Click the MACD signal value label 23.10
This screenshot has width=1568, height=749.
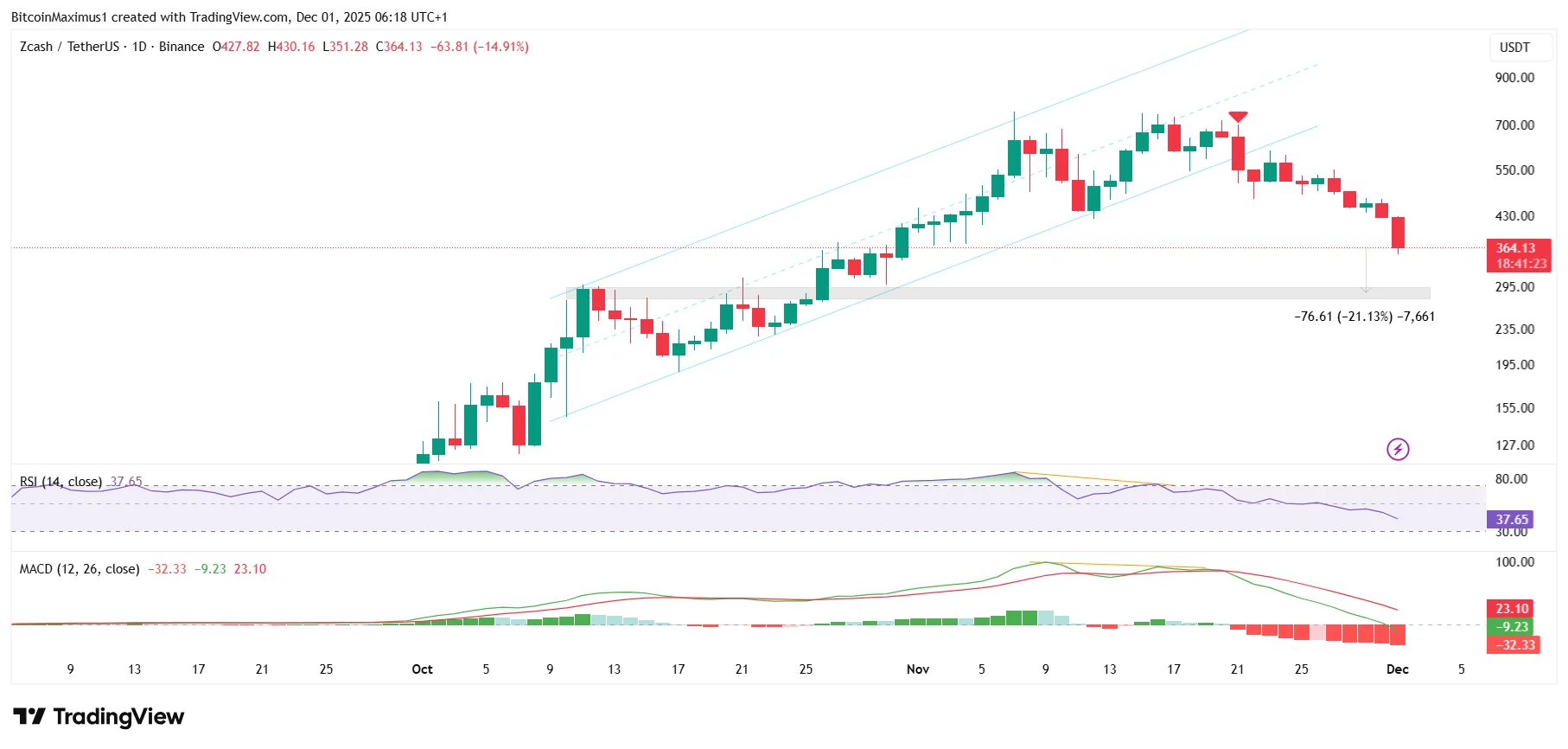[1512, 609]
